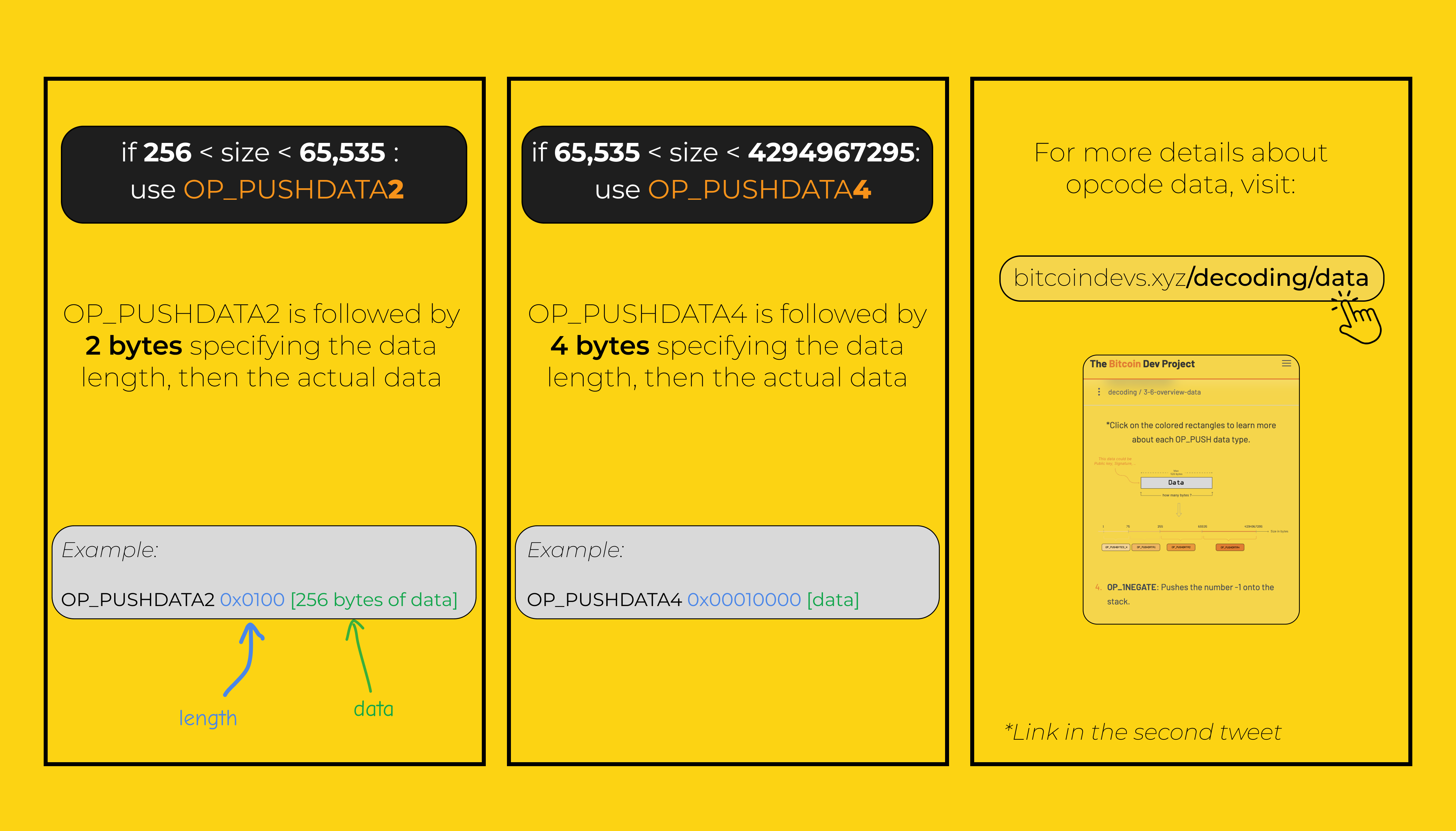1456x831 pixels.
Task: Select the OP_PUSHDATA1 rectangle
Action: point(1146,547)
